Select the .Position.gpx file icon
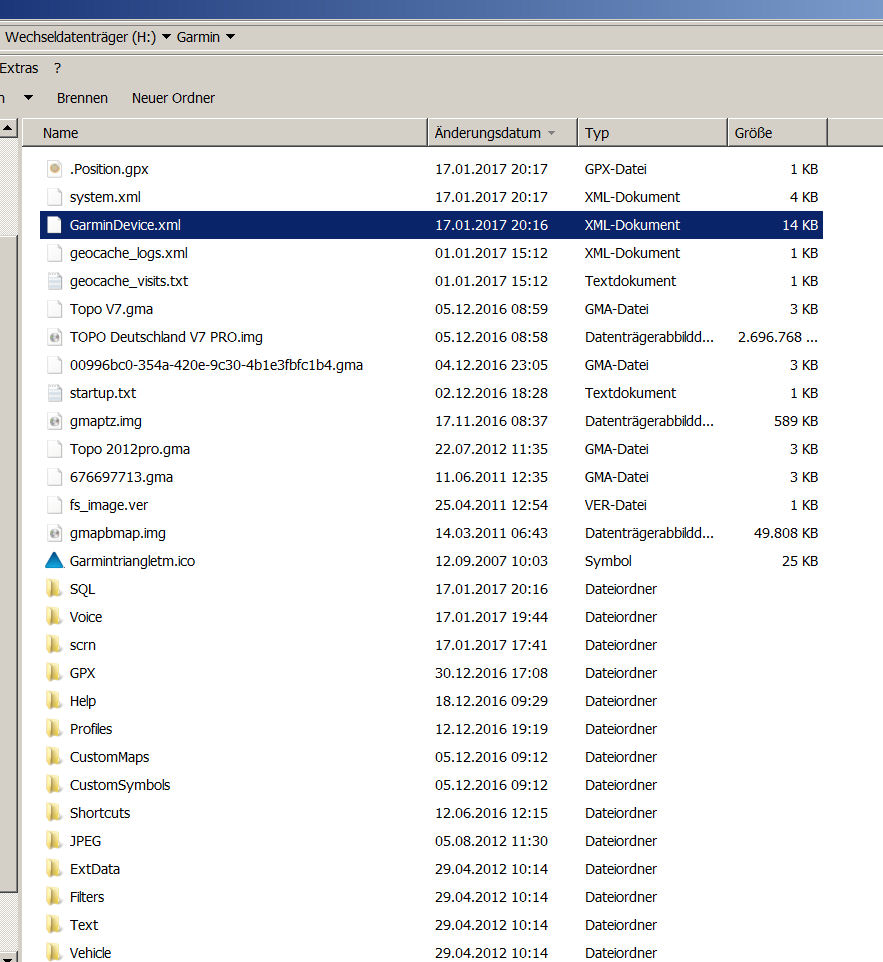883x962 pixels. point(54,169)
